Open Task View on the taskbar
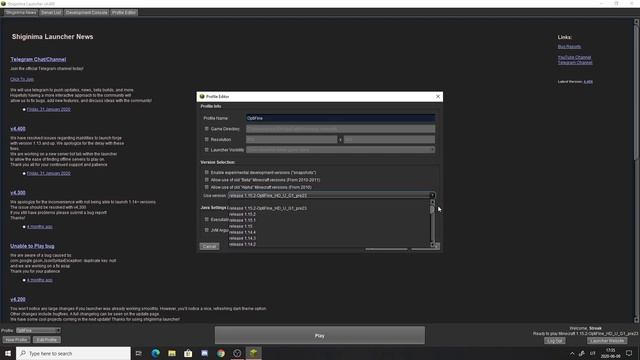The width and height of the screenshot is (640, 360). [139, 353]
